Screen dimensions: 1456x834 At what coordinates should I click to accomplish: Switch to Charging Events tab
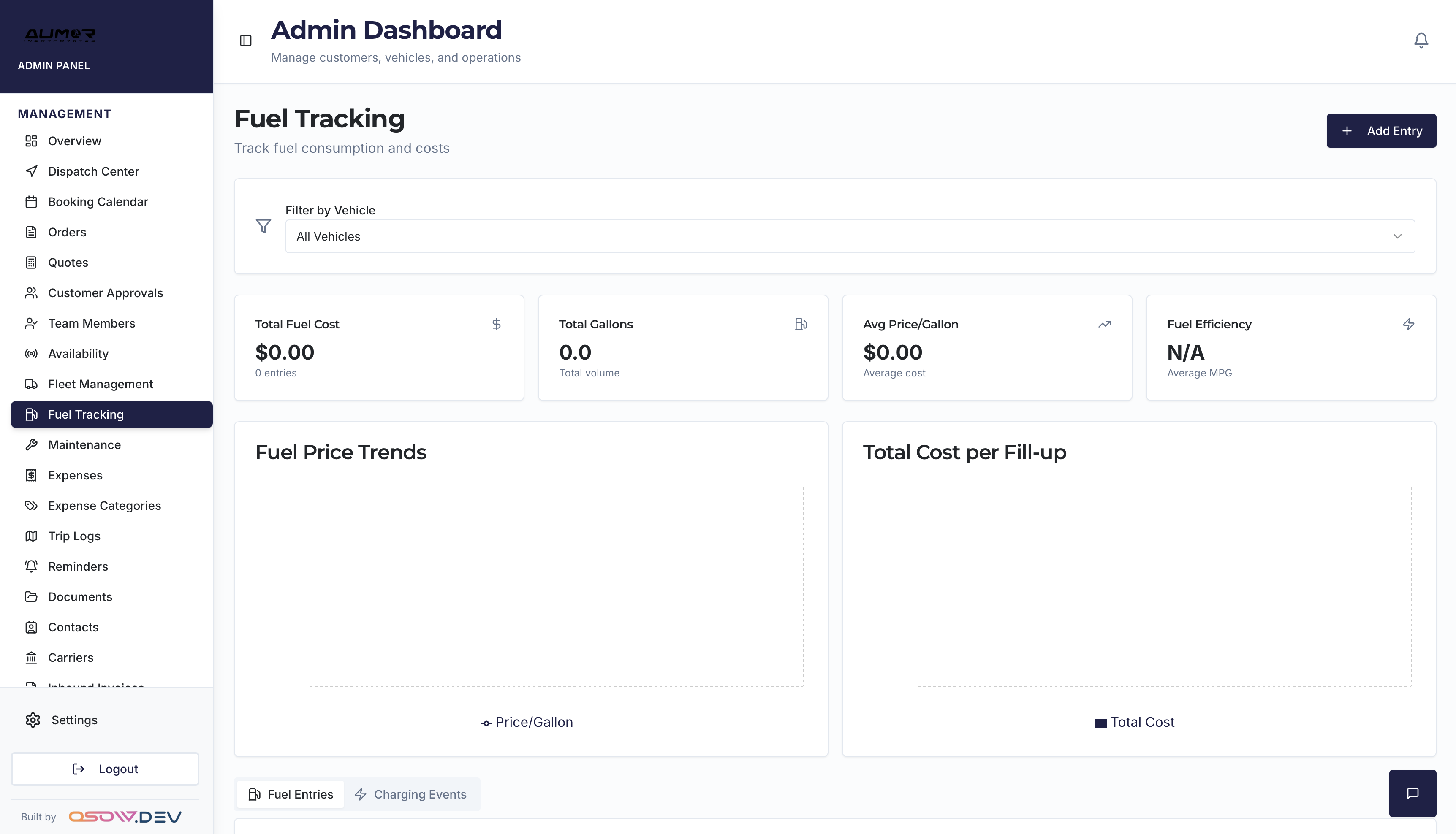[411, 794]
